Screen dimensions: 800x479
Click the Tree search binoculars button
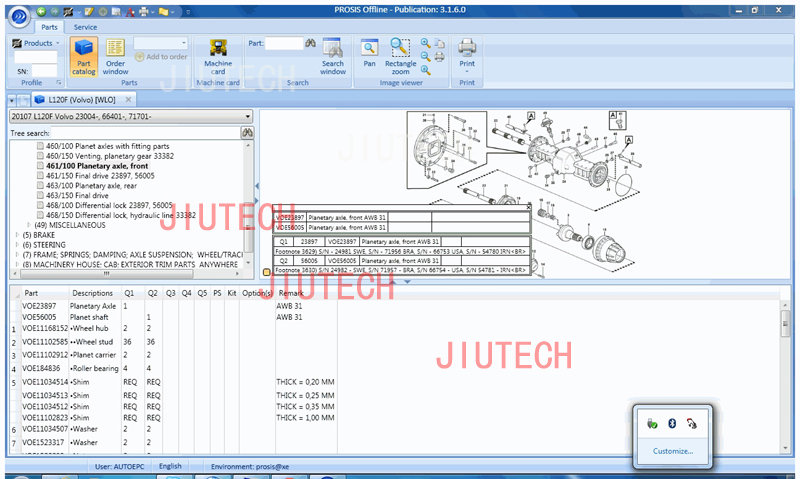pos(247,133)
